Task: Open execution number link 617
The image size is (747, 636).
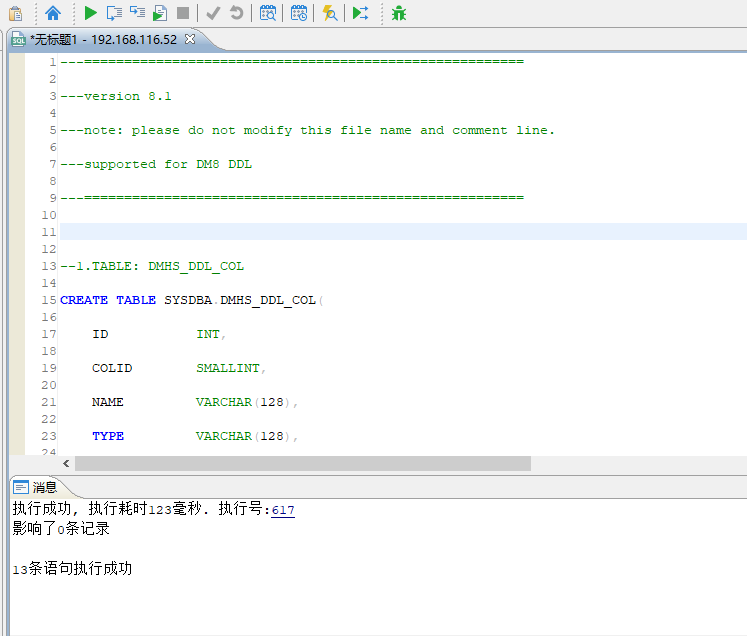Action: (x=283, y=510)
